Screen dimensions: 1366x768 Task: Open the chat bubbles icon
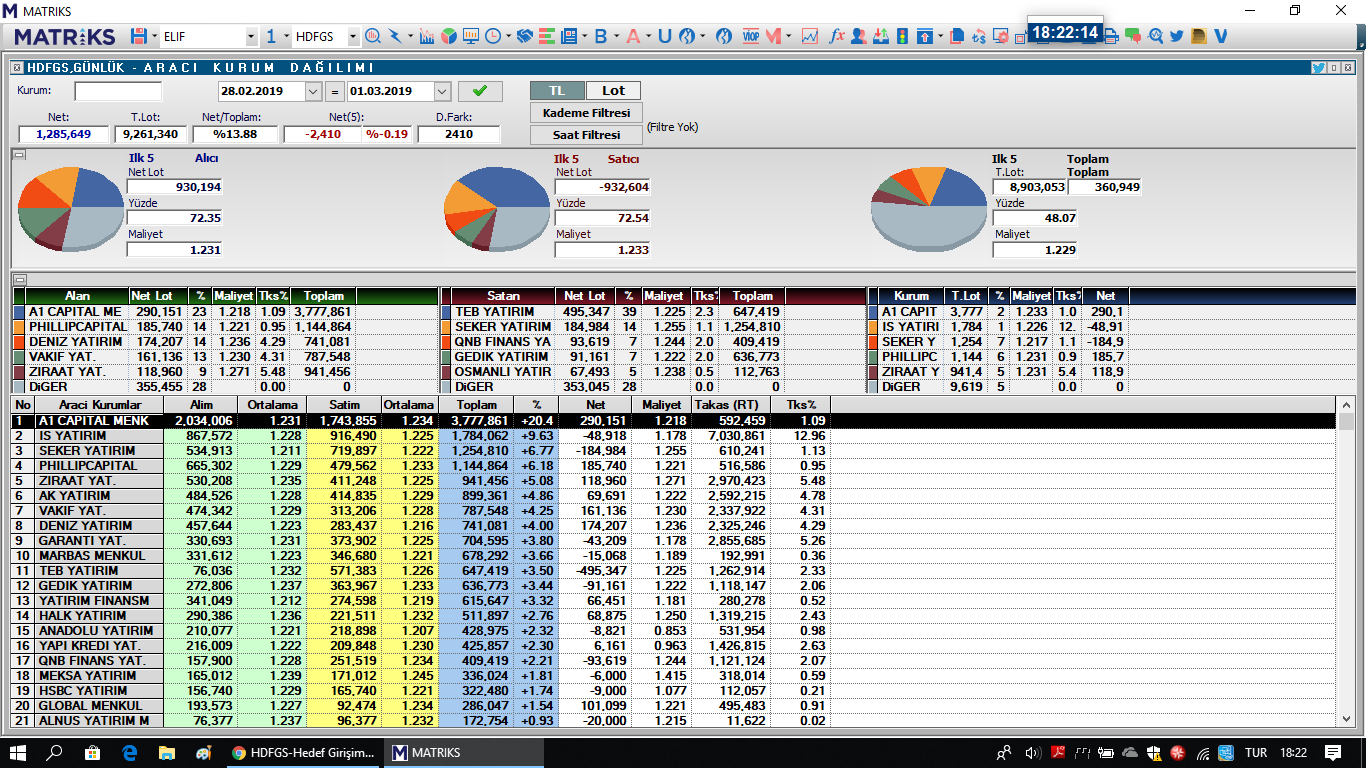point(1133,37)
